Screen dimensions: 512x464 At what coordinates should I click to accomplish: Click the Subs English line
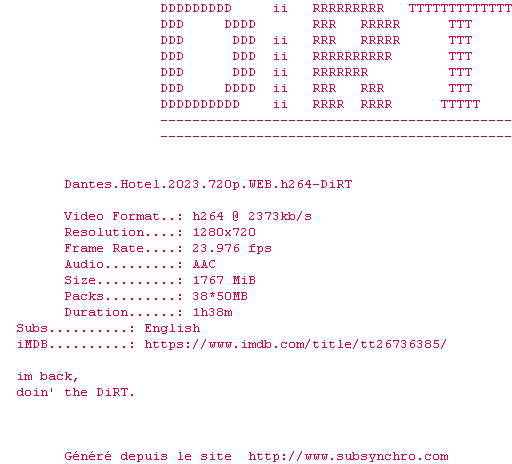[x=108, y=328]
